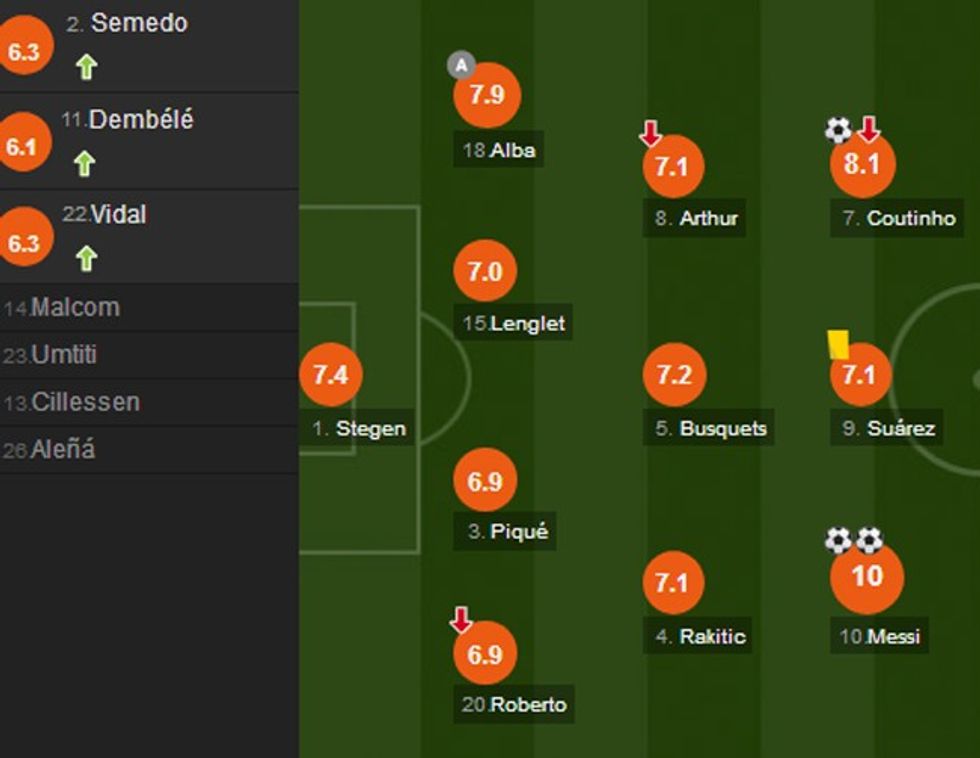Open Lenglet's player name link

(x=527, y=323)
